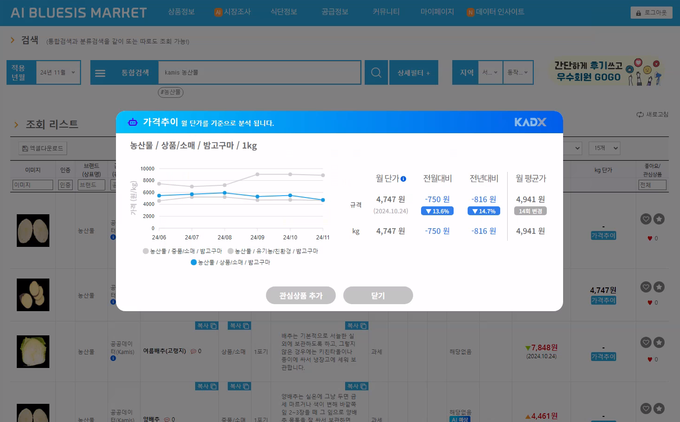Click the excel icon on 엑셀다운로드
680x422 pixels.
(x=25, y=148)
